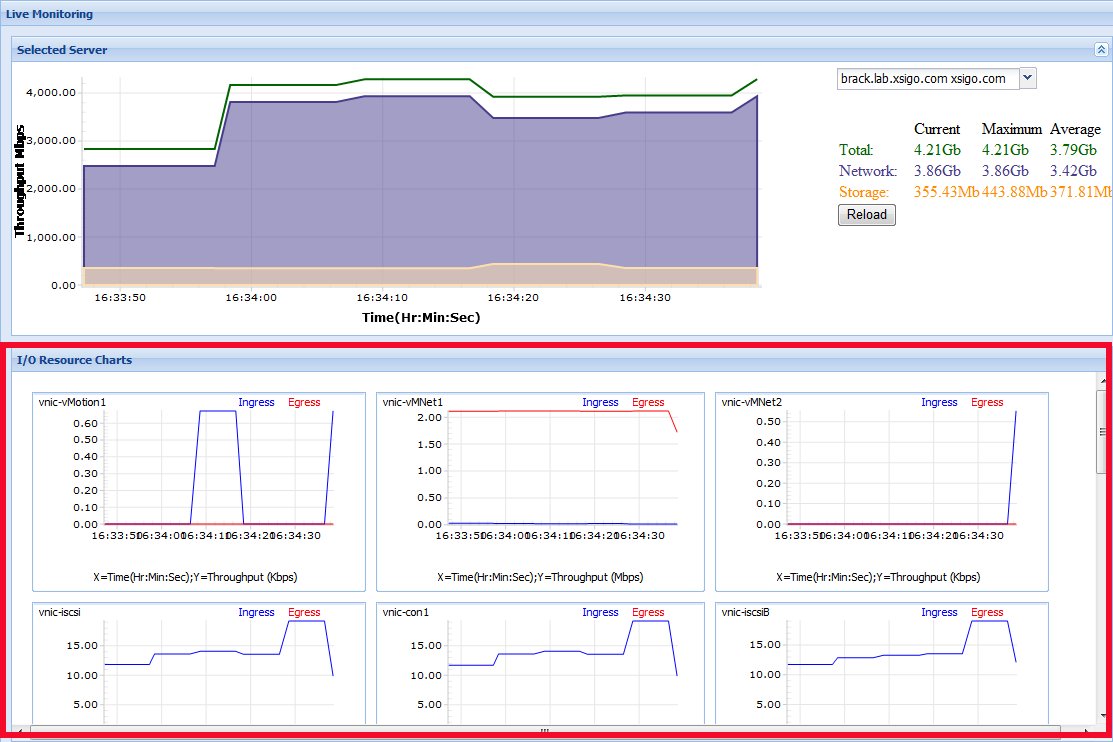The image size is (1113, 742).
Task: Click Egress legend in vnic-vMNet1 chart
Action: click(x=648, y=402)
